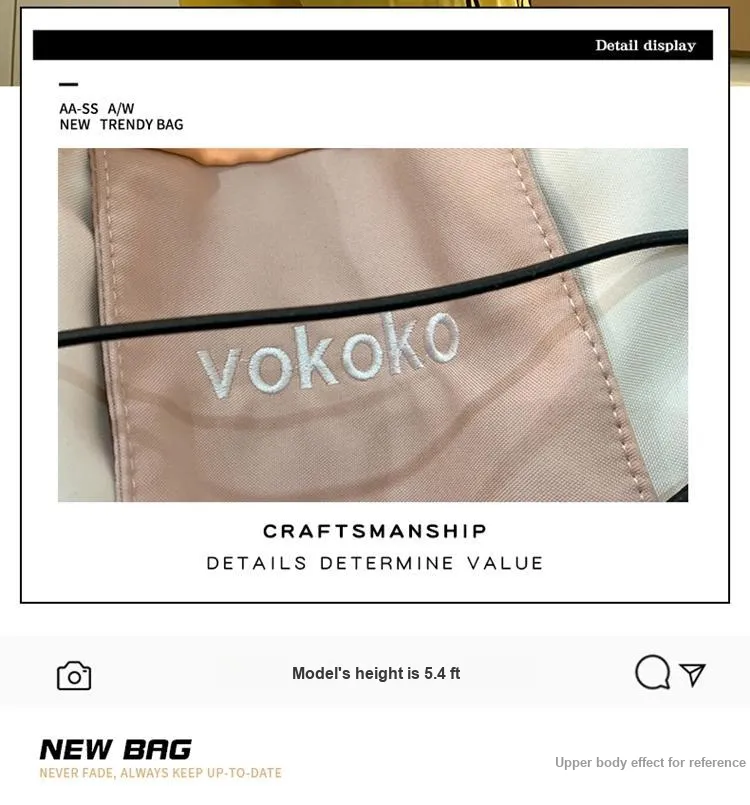The width and height of the screenshot is (750, 805).
Task: Select NEVER FADE, ALWAYS KEEP UP-TO-DATE tagline
Action: 161,773
